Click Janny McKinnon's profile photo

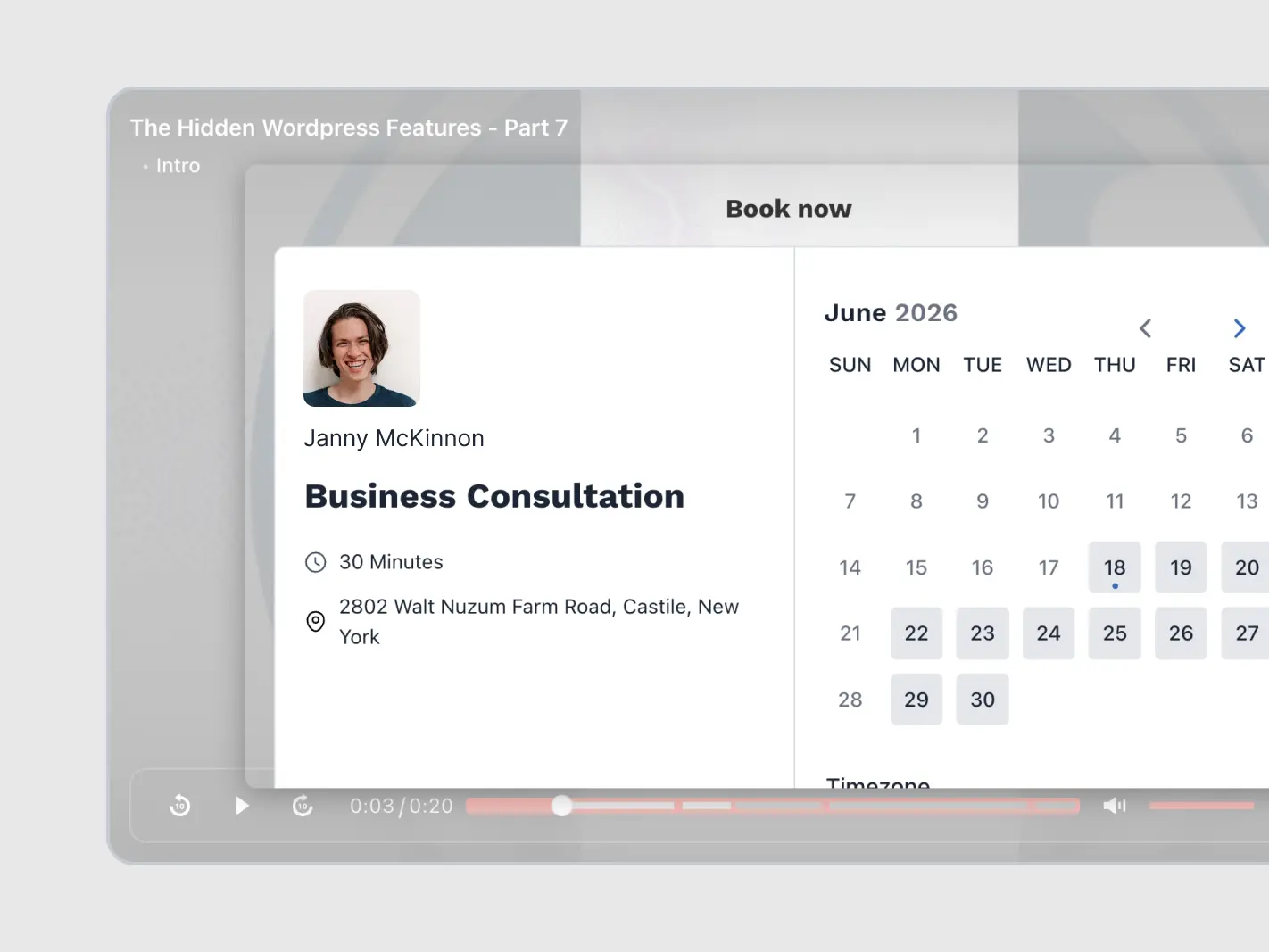click(x=361, y=348)
